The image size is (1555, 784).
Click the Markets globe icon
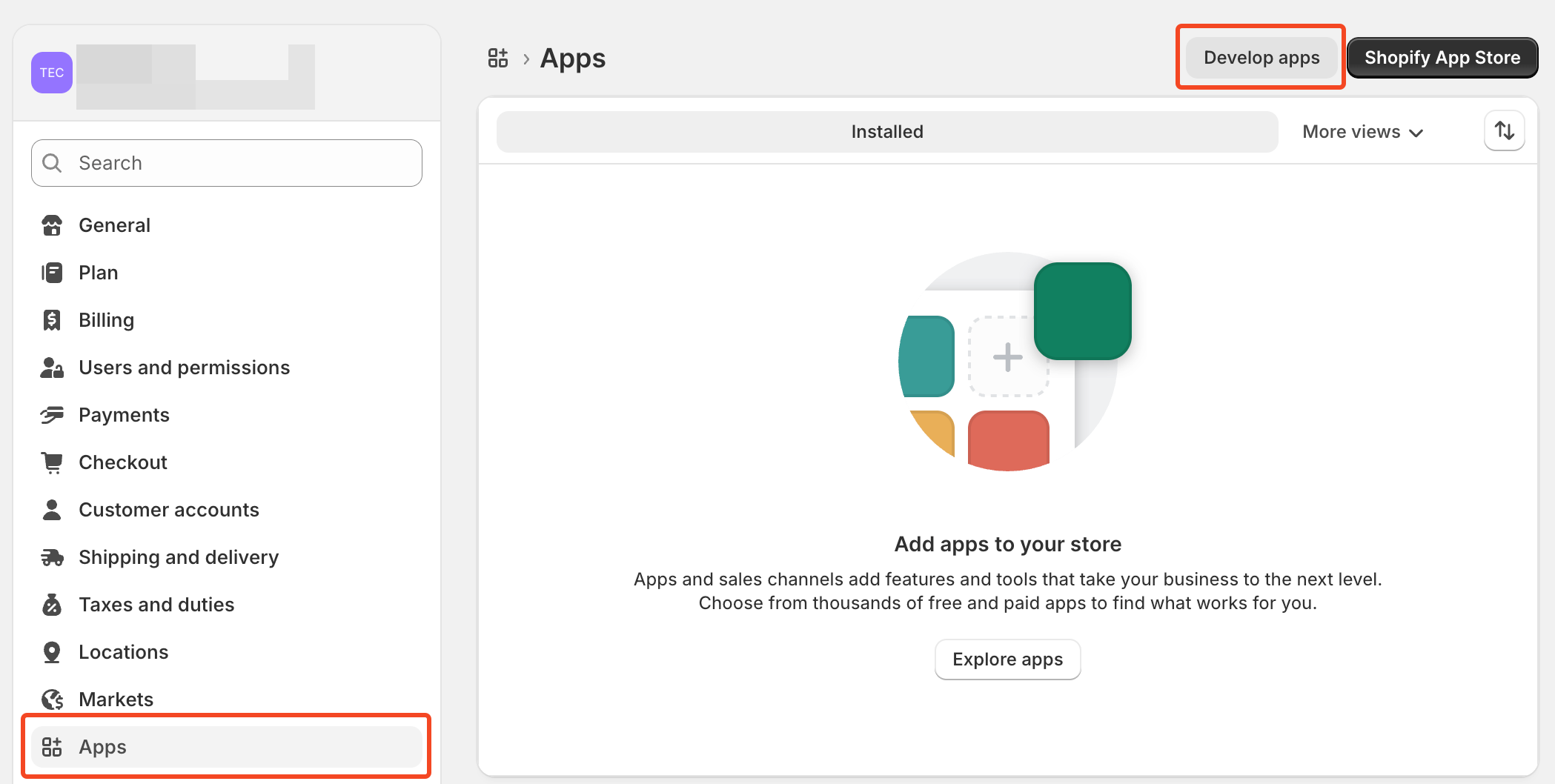[x=52, y=700]
